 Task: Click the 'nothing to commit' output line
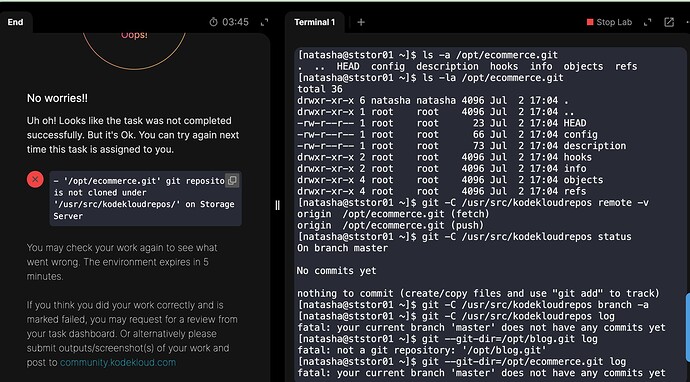(479, 294)
